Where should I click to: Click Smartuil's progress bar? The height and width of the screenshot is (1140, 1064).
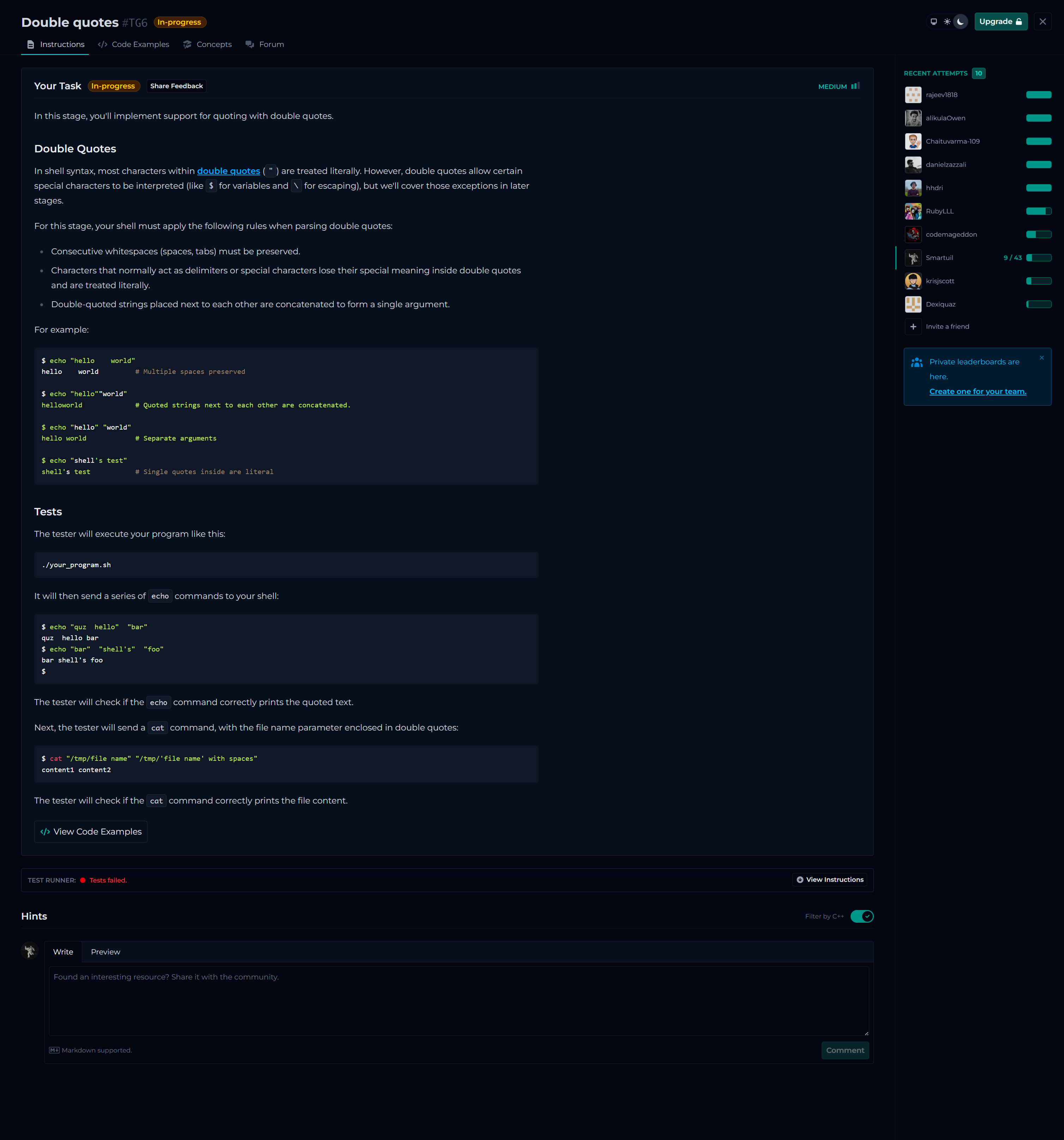tap(1038, 258)
